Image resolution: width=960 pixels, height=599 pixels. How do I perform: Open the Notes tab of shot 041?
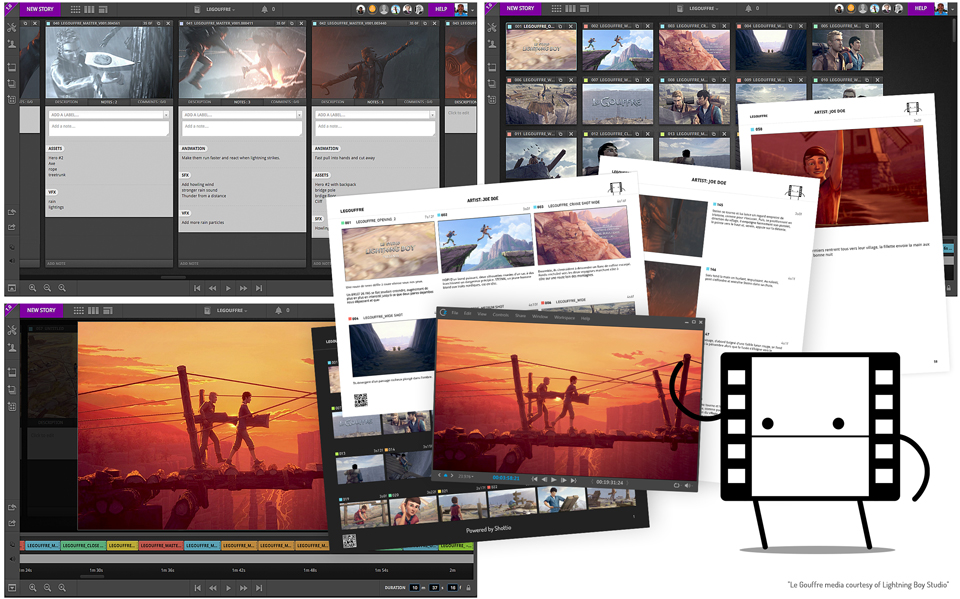pyautogui.click(x=242, y=102)
